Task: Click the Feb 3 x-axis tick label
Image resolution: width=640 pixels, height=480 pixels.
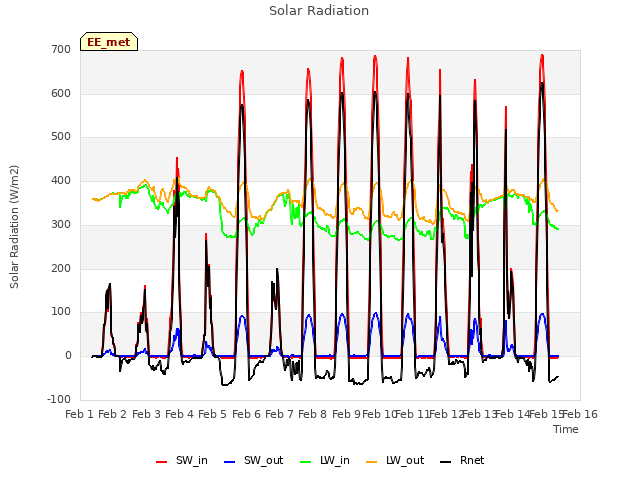Action: [146, 414]
